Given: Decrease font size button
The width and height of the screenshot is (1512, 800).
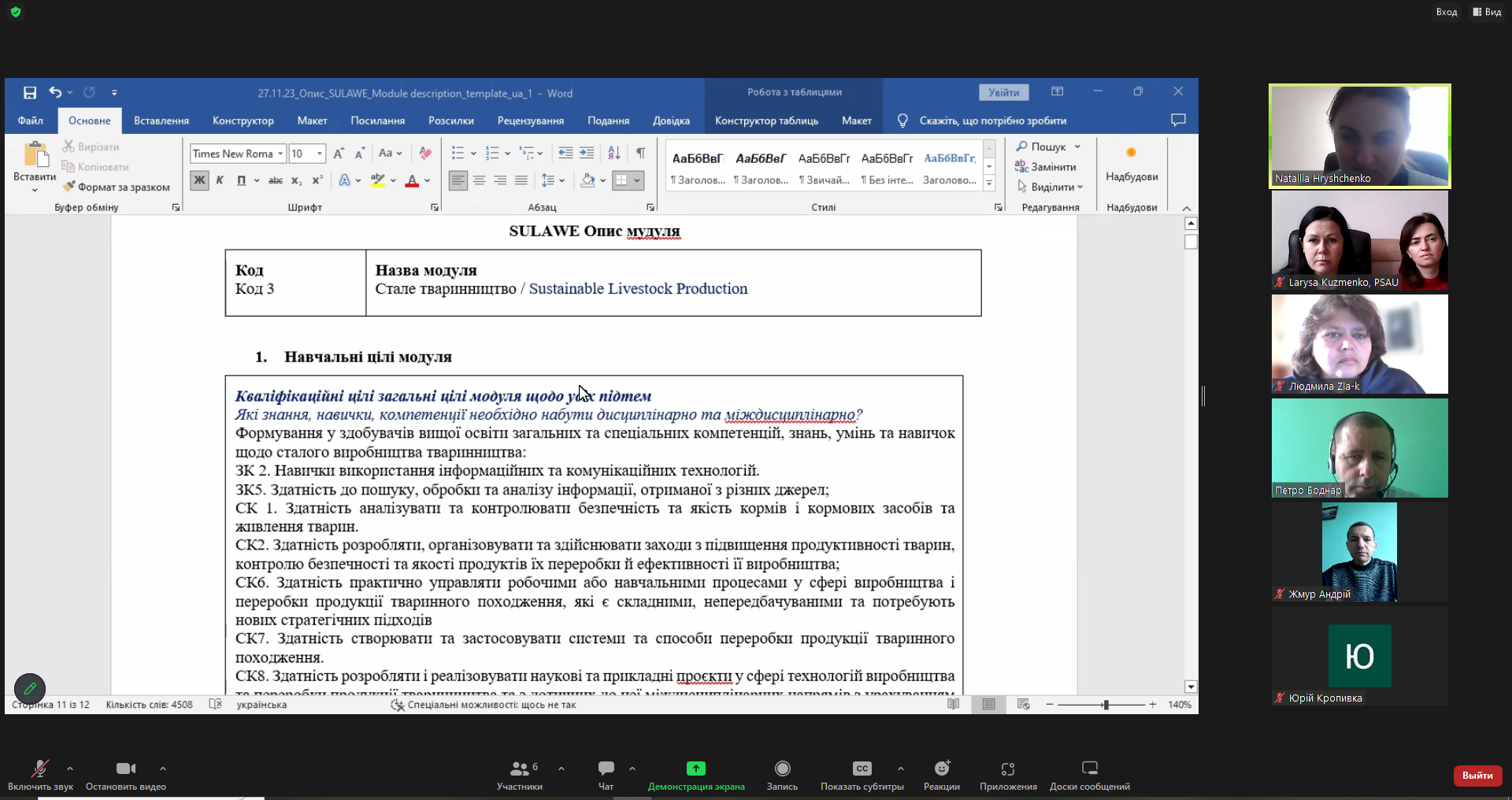Looking at the screenshot, I should click(359, 154).
